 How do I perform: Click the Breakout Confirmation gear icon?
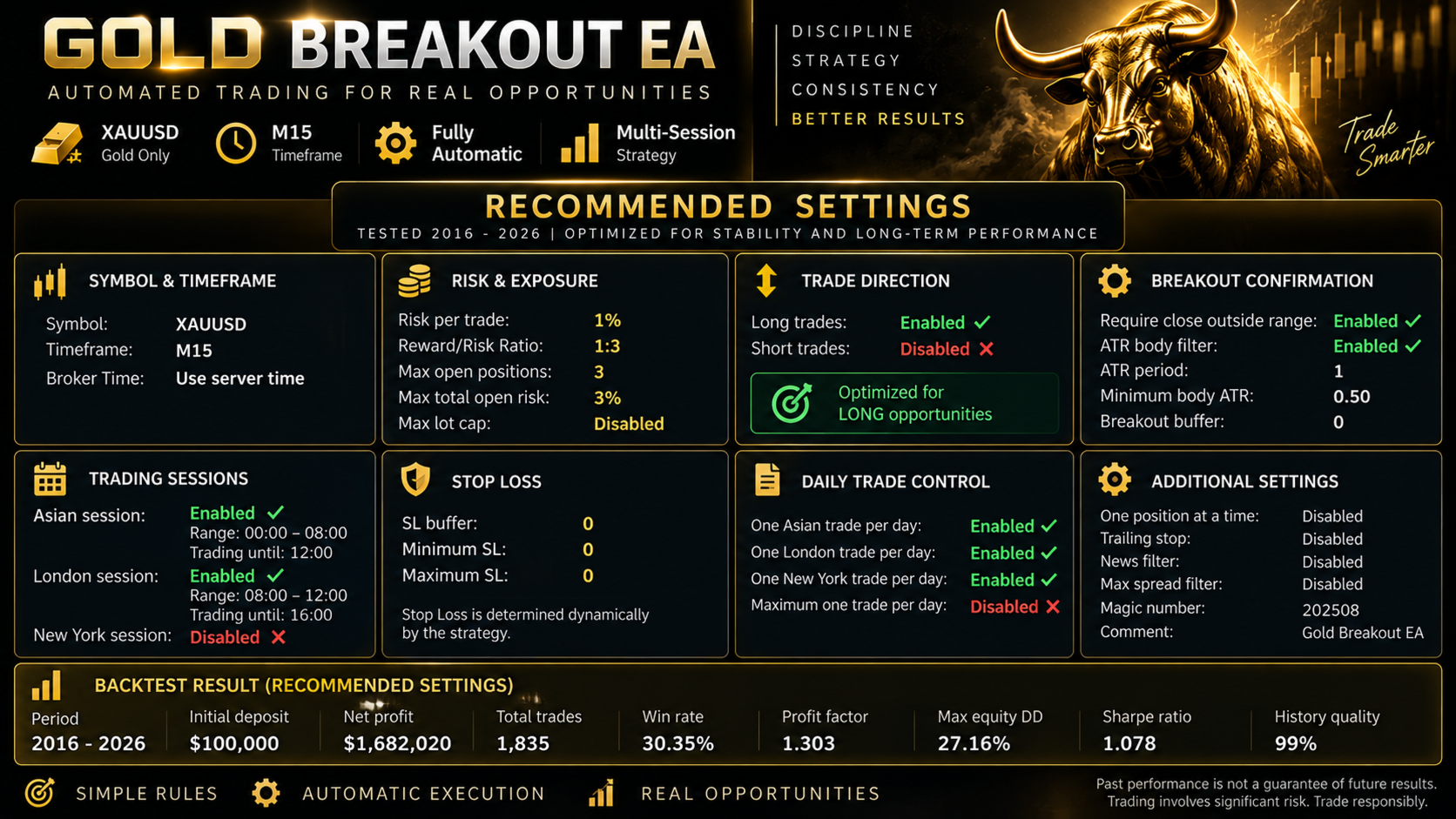click(x=1115, y=281)
